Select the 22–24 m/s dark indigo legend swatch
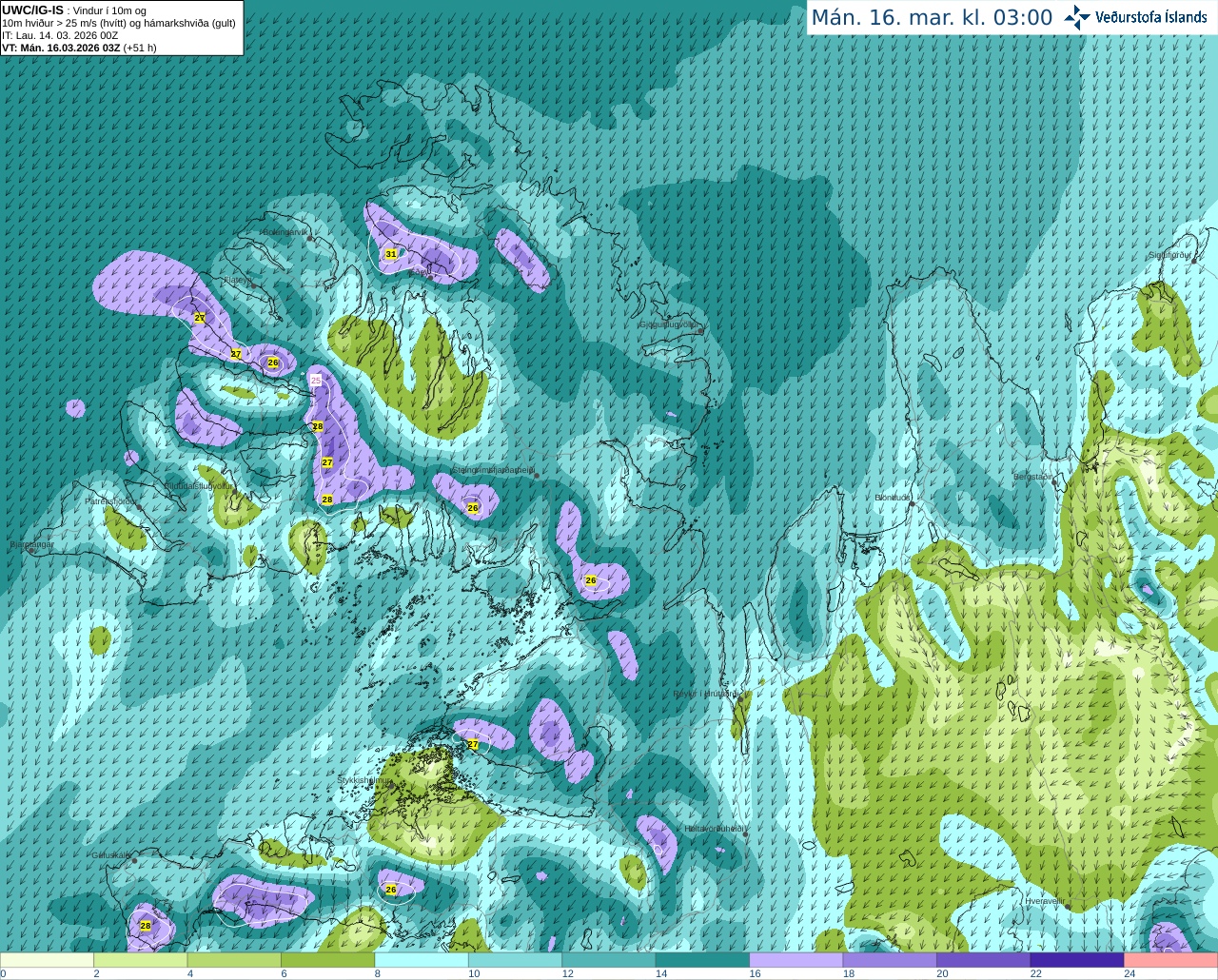This screenshot has width=1218, height=980. pyautogui.click(x=1077, y=960)
